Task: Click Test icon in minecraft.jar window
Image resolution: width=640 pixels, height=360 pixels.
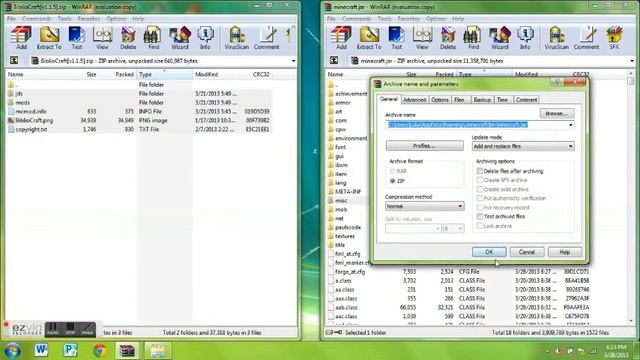Action: pyautogui.click(x=396, y=38)
